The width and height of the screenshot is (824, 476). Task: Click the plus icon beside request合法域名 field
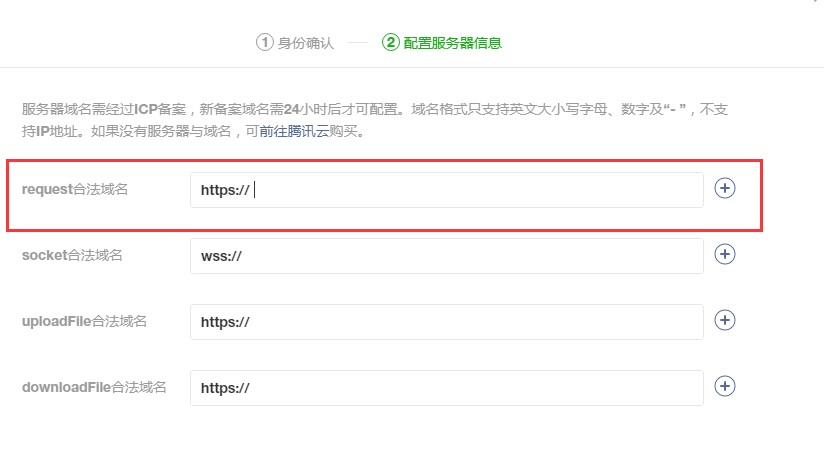point(725,188)
